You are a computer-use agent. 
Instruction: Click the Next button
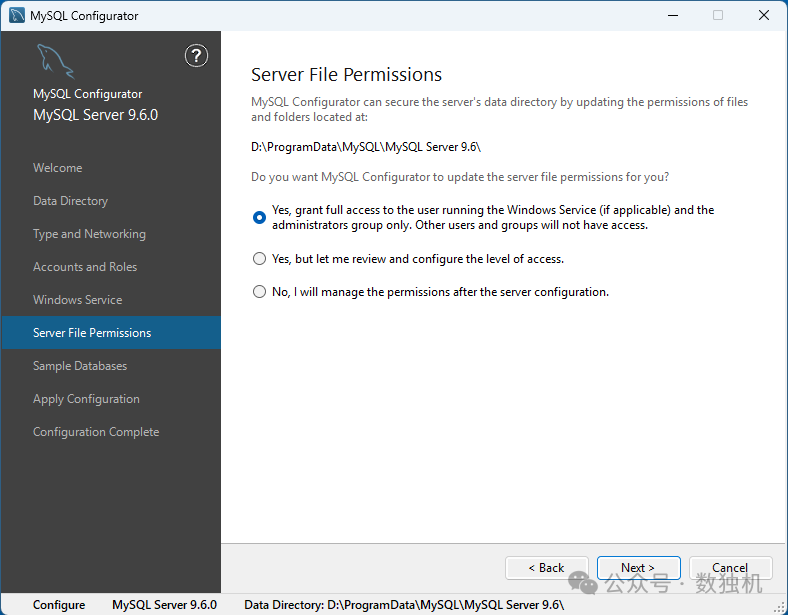click(639, 568)
